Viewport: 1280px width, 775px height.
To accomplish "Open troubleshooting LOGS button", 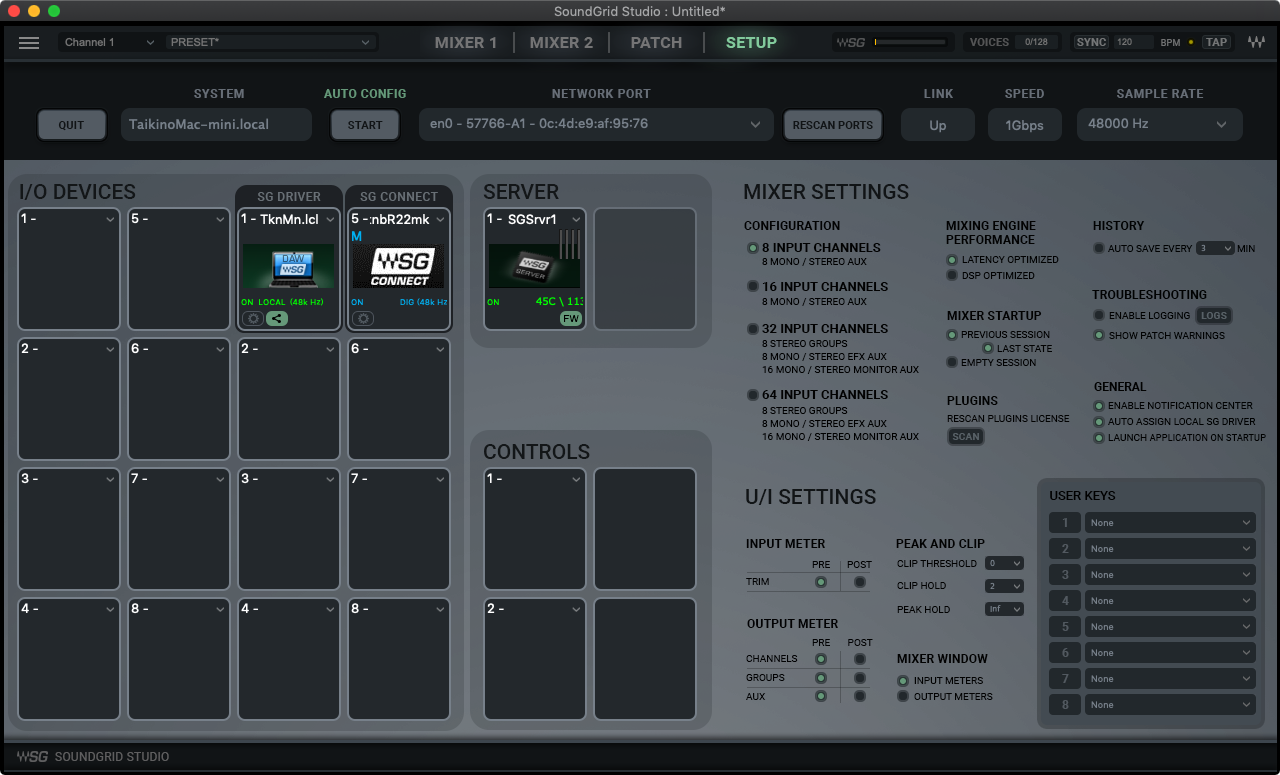I will click(1214, 316).
